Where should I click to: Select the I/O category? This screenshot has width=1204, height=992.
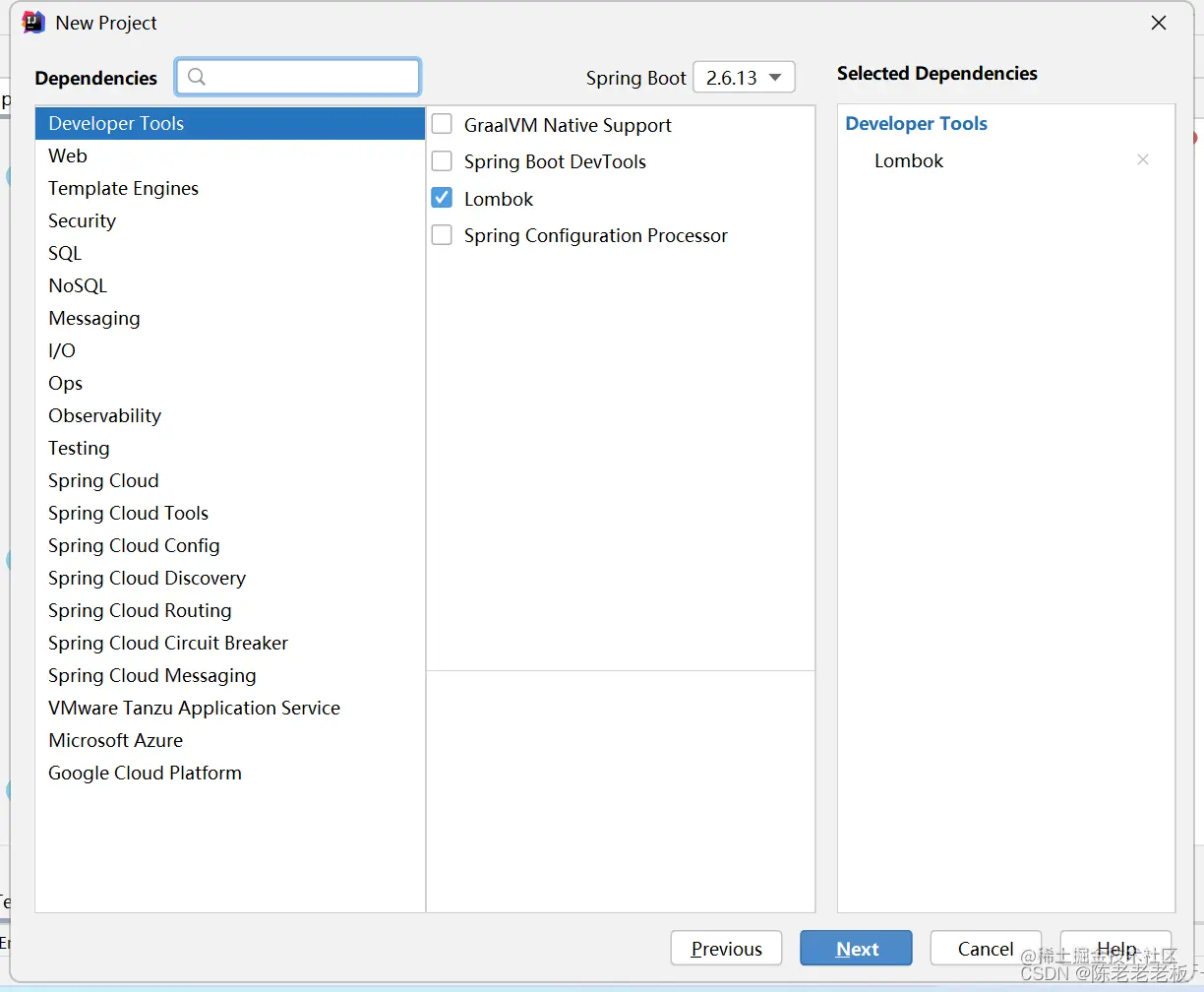[x=230, y=350]
